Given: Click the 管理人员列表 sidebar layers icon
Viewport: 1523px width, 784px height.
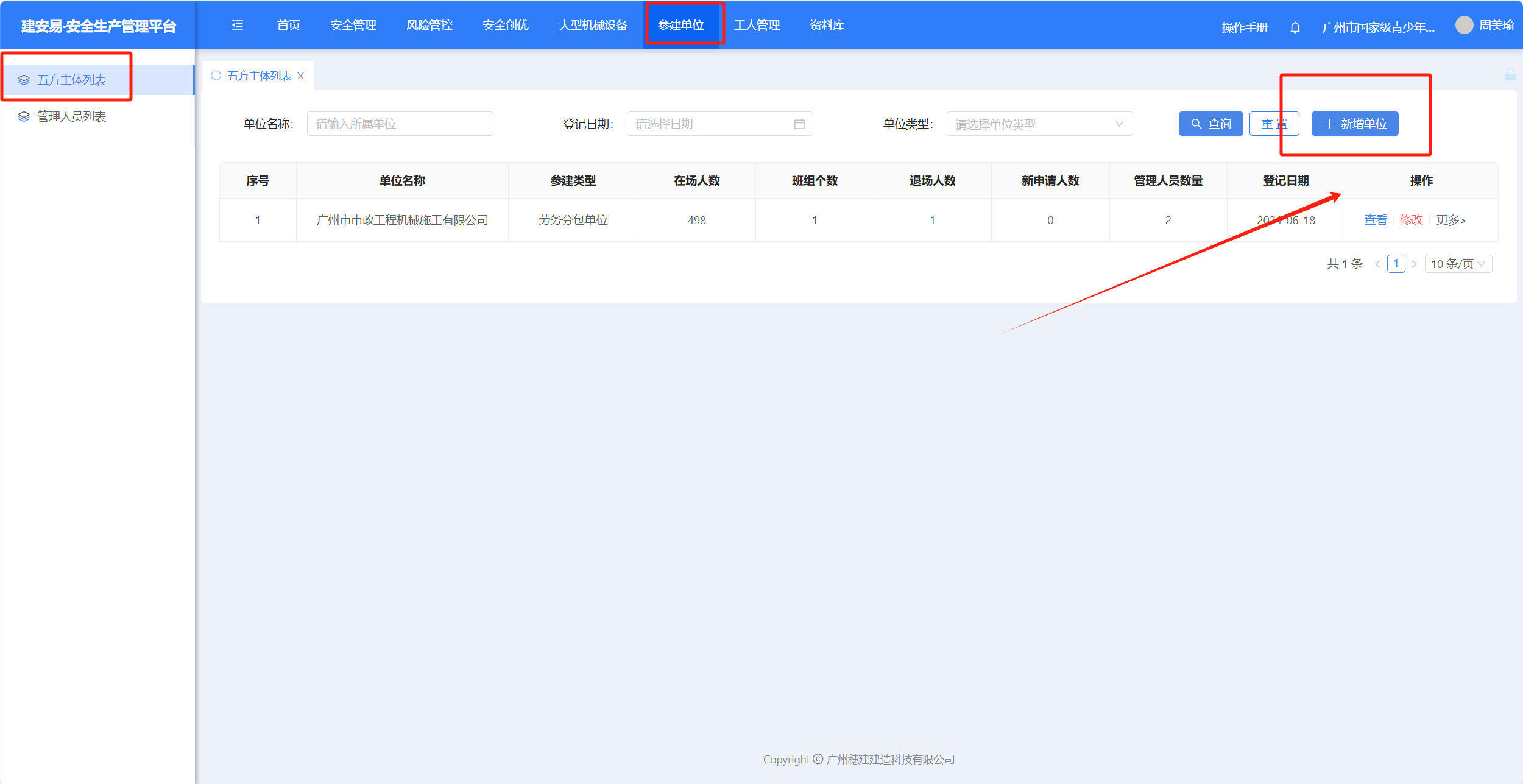Looking at the screenshot, I should click(24, 116).
